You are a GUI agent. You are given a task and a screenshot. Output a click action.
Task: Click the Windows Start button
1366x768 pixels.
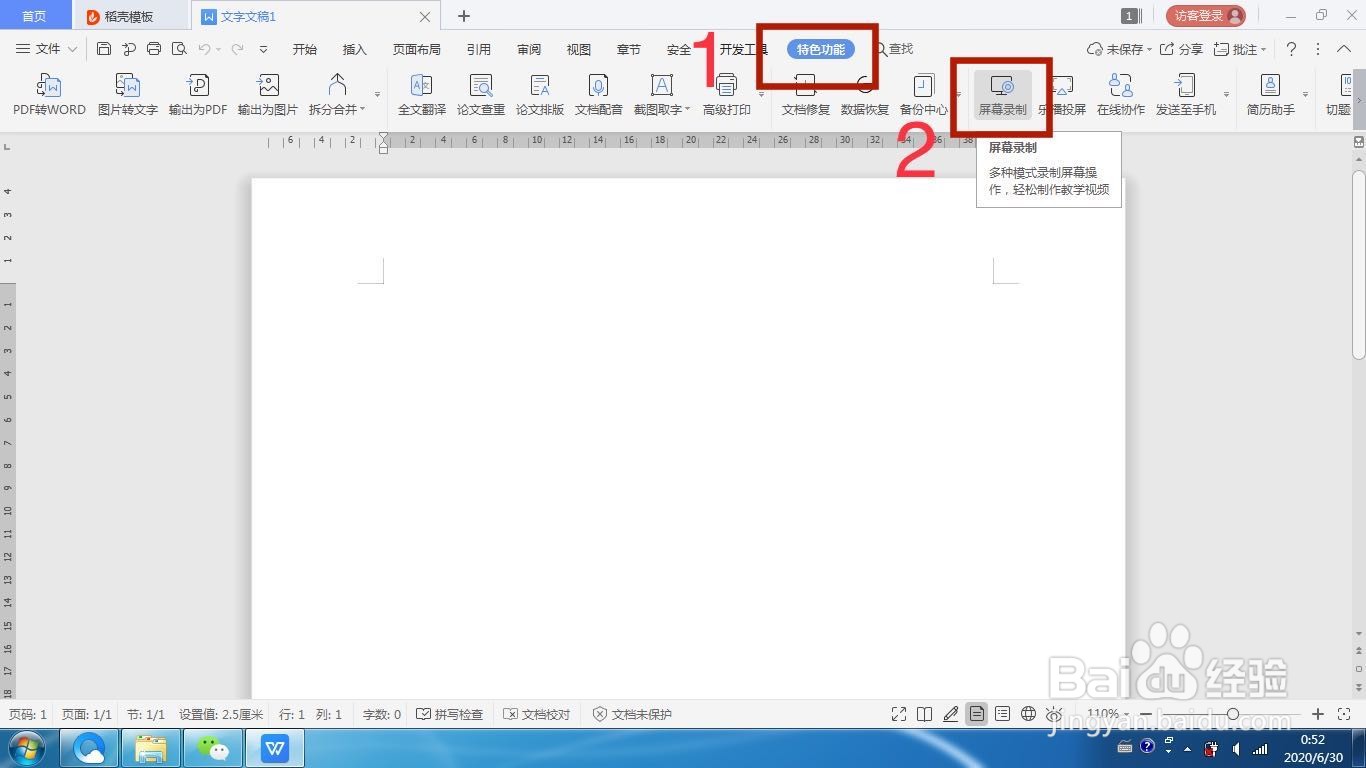[27, 748]
